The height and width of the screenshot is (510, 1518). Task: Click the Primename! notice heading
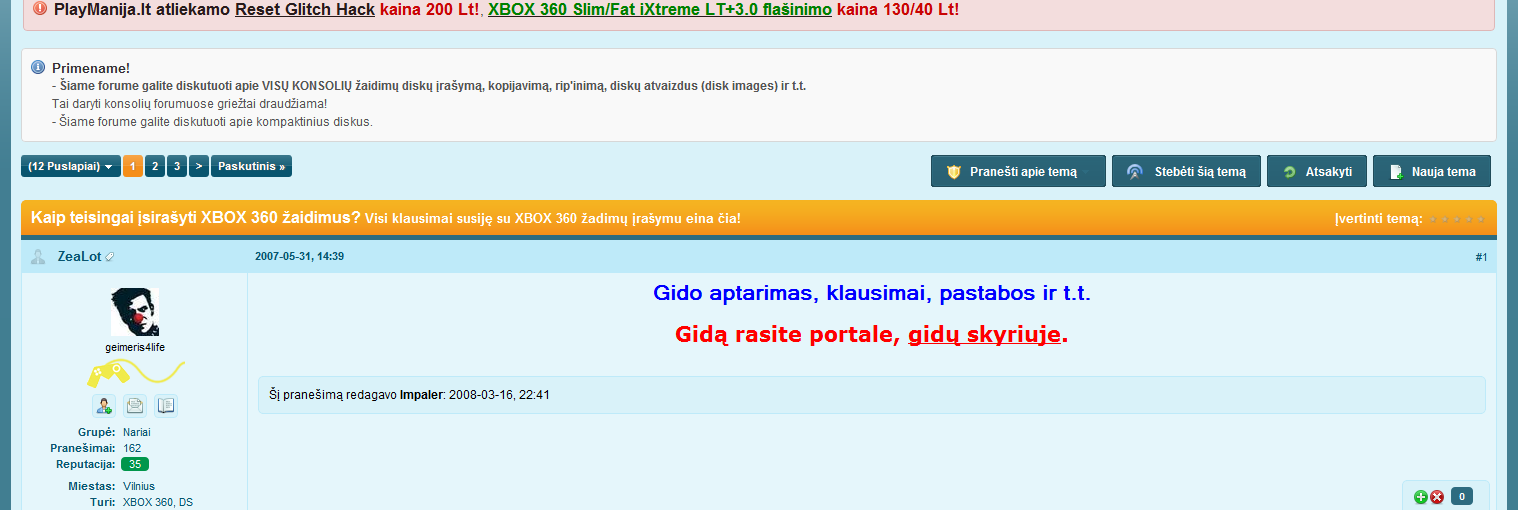click(x=91, y=68)
